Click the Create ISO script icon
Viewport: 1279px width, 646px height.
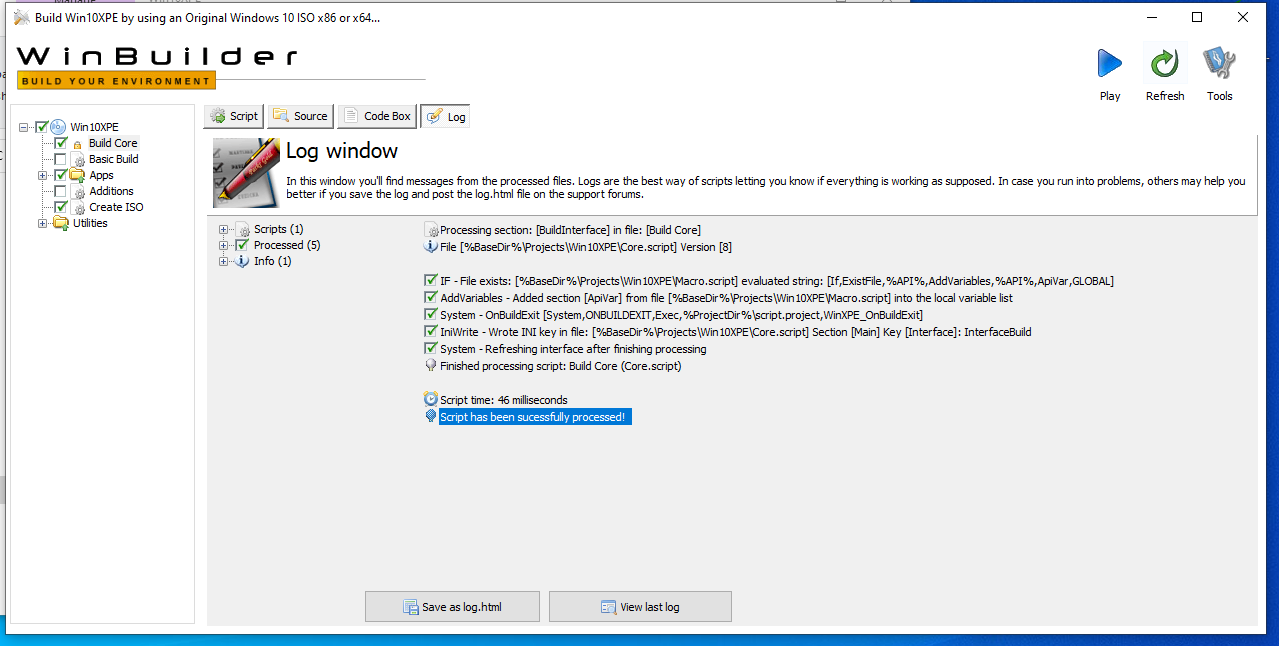point(78,208)
